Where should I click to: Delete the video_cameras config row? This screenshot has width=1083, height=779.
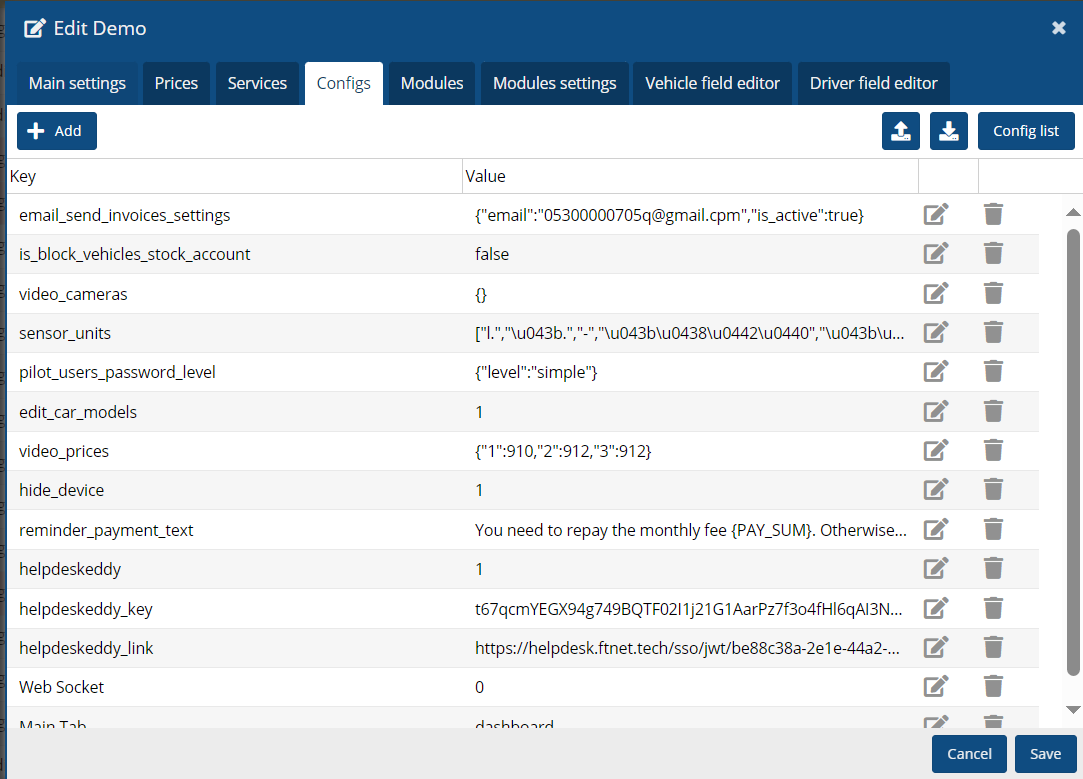tap(993, 294)
